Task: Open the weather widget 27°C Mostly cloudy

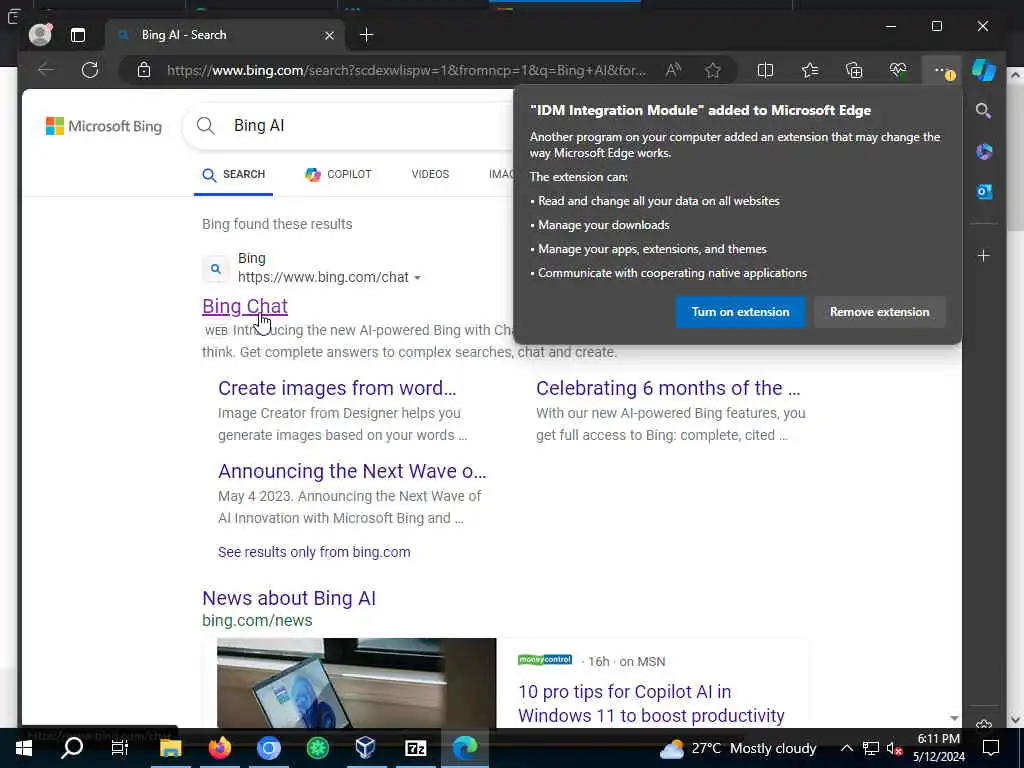Action: pyautogui.click(x=737, y=748)
